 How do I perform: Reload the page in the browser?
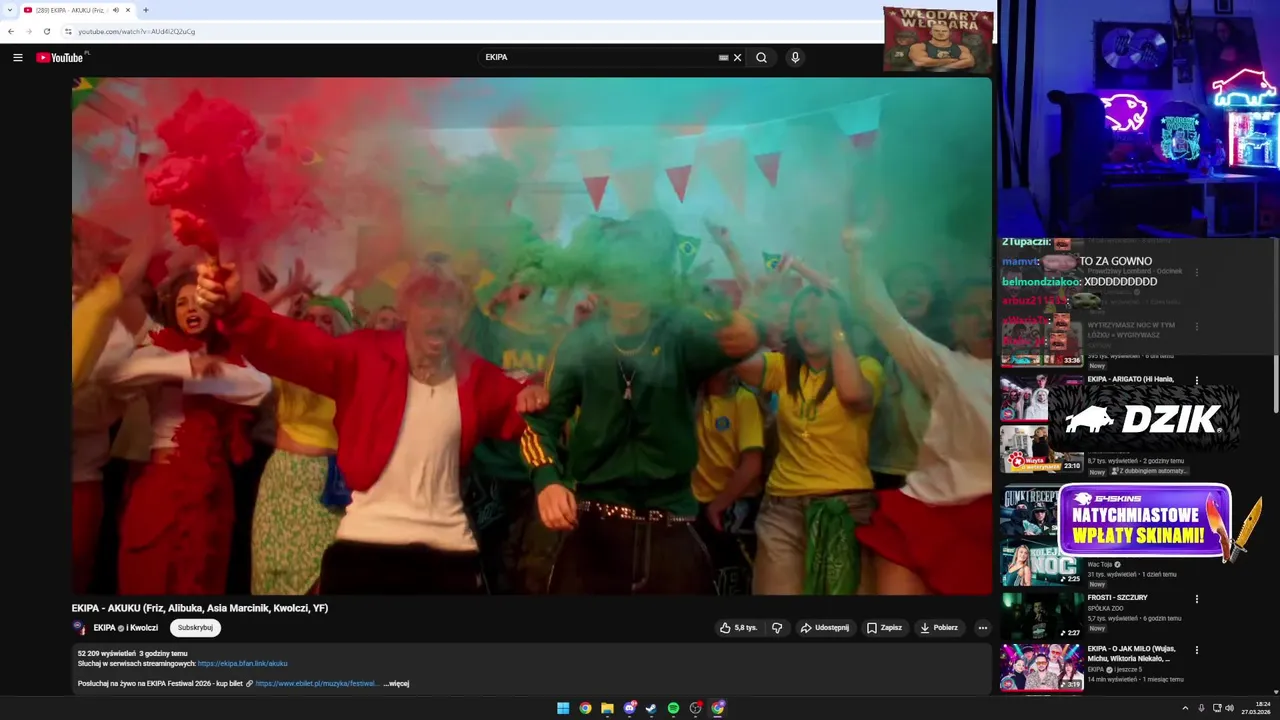point(46,31)
